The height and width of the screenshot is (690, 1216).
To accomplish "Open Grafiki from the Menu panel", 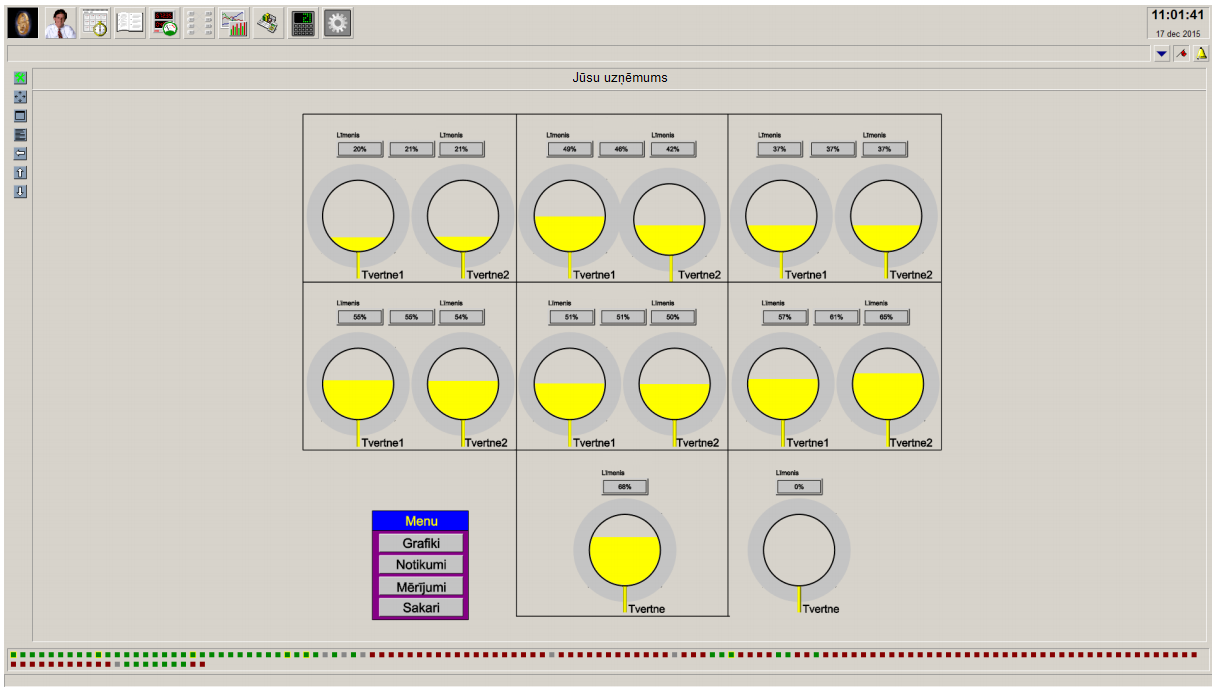I will (421, 543).
